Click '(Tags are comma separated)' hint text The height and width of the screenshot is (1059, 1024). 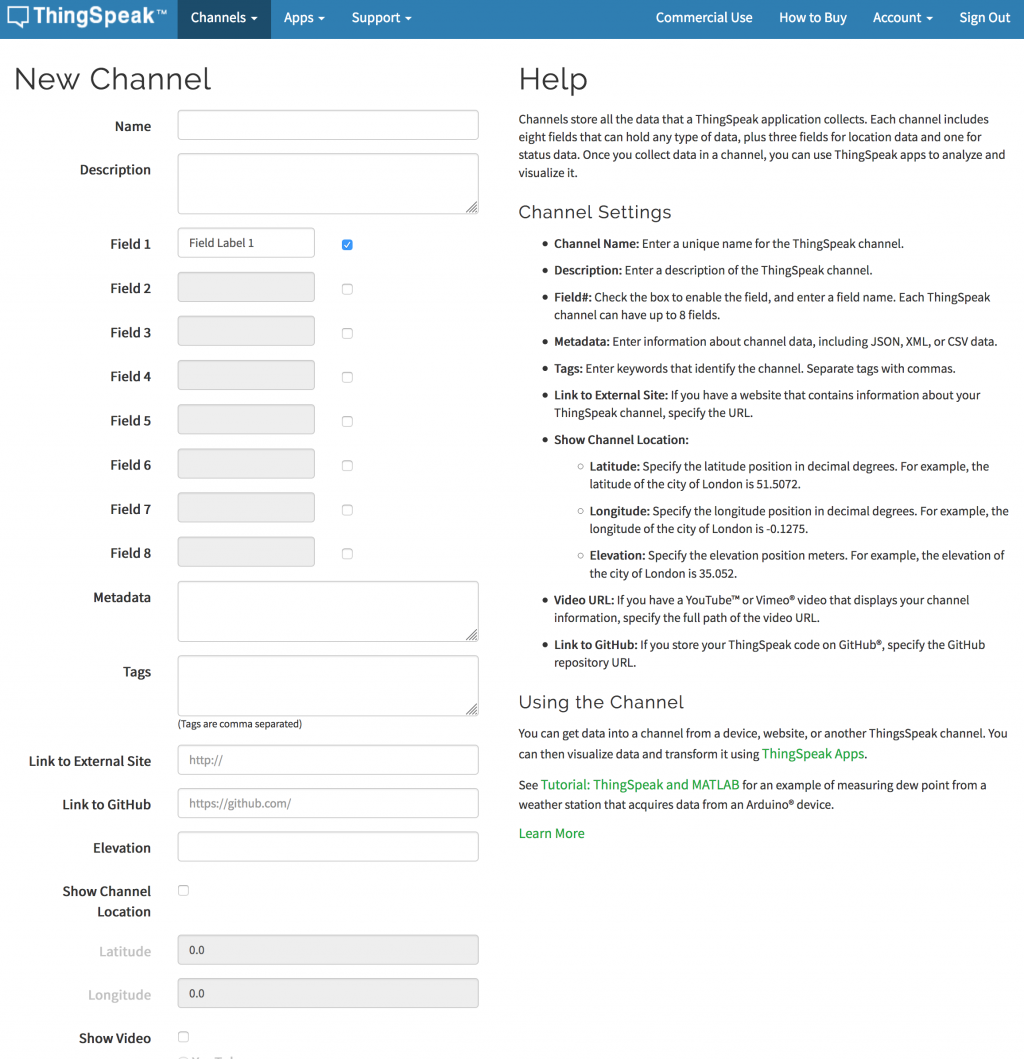click(x=240, y=724)
